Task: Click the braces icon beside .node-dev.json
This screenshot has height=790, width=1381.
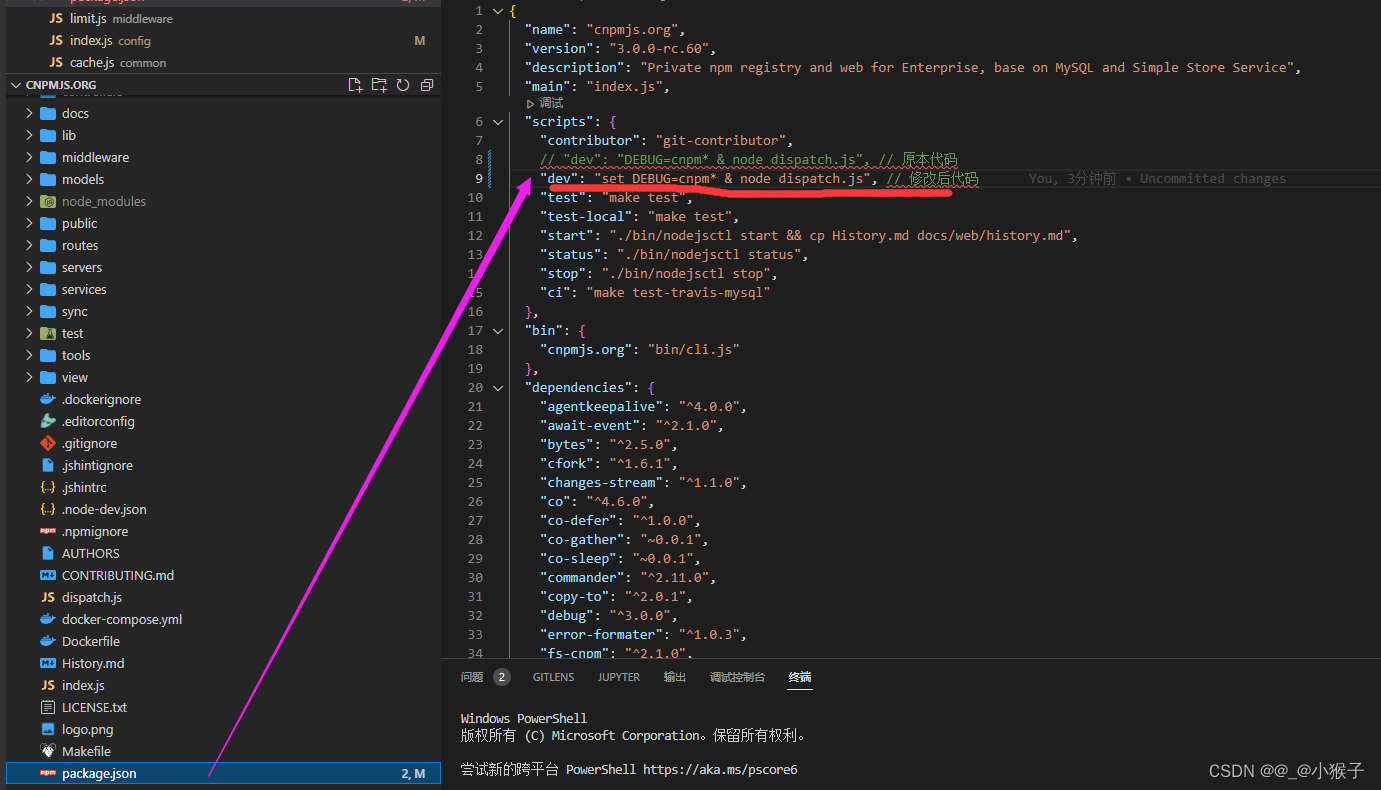Action: click(48, 509)
